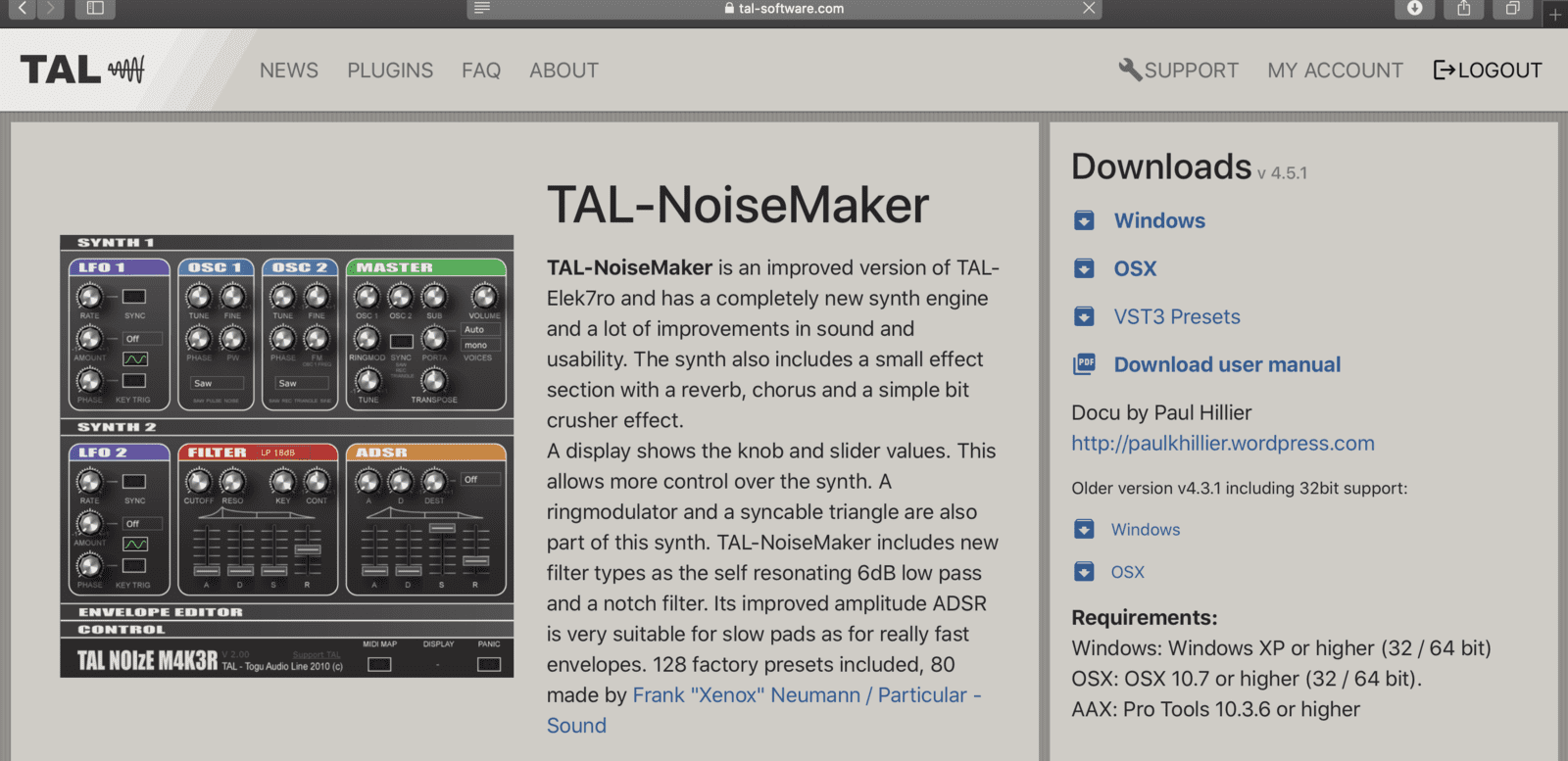This screenshot has height=761, width=1568.
Task: Go back using the browser back arrow
Action: tap(22, 9)
